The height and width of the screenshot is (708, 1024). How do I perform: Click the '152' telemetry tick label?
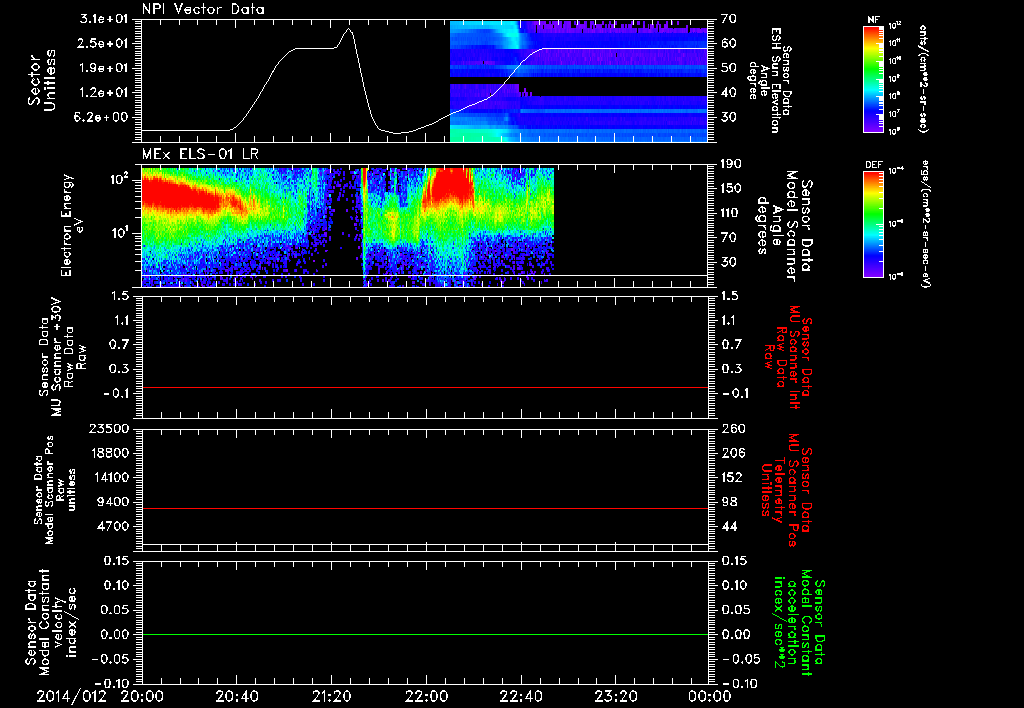coord(732,477)
